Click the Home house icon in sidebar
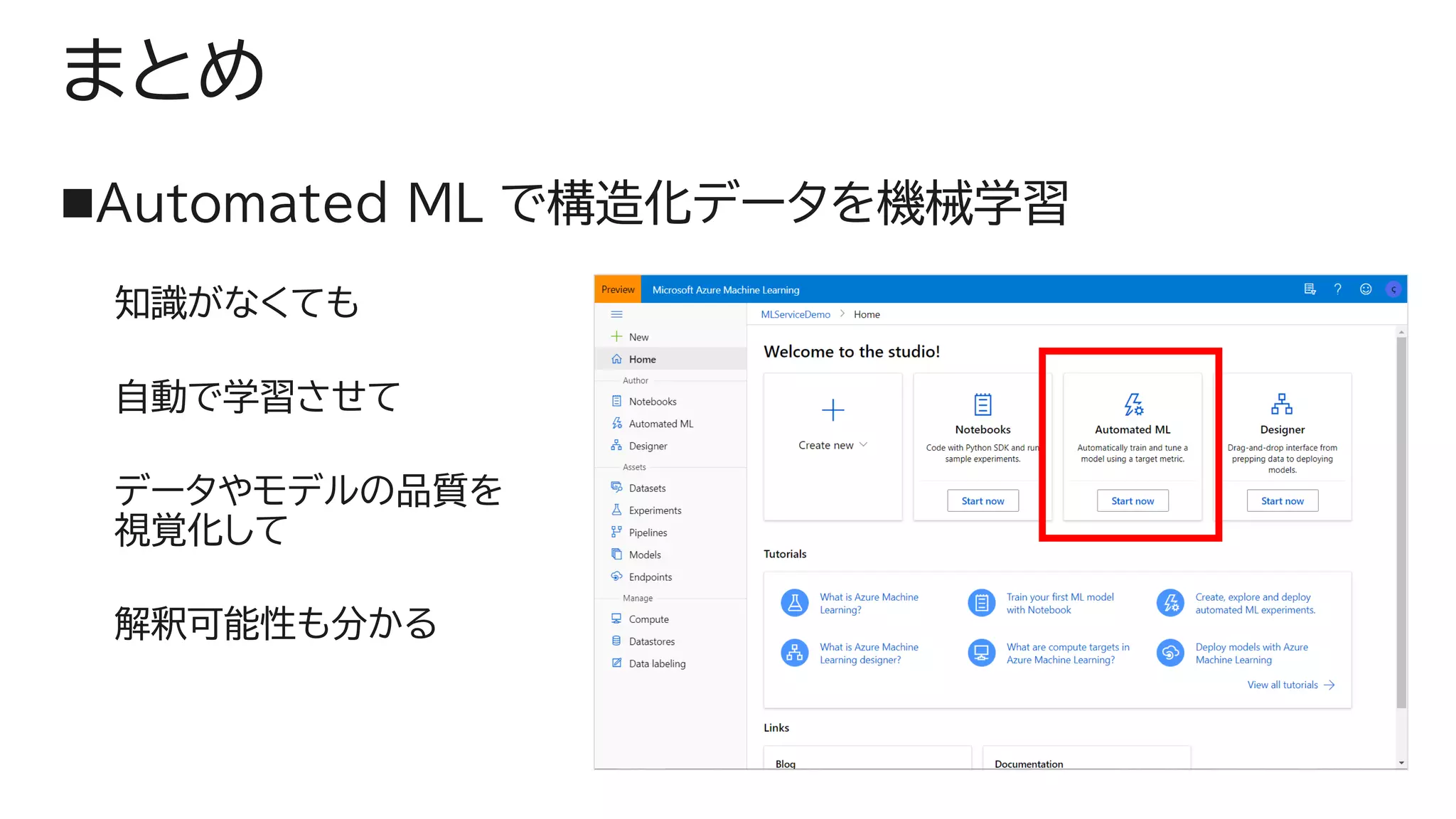 point(616,359)
